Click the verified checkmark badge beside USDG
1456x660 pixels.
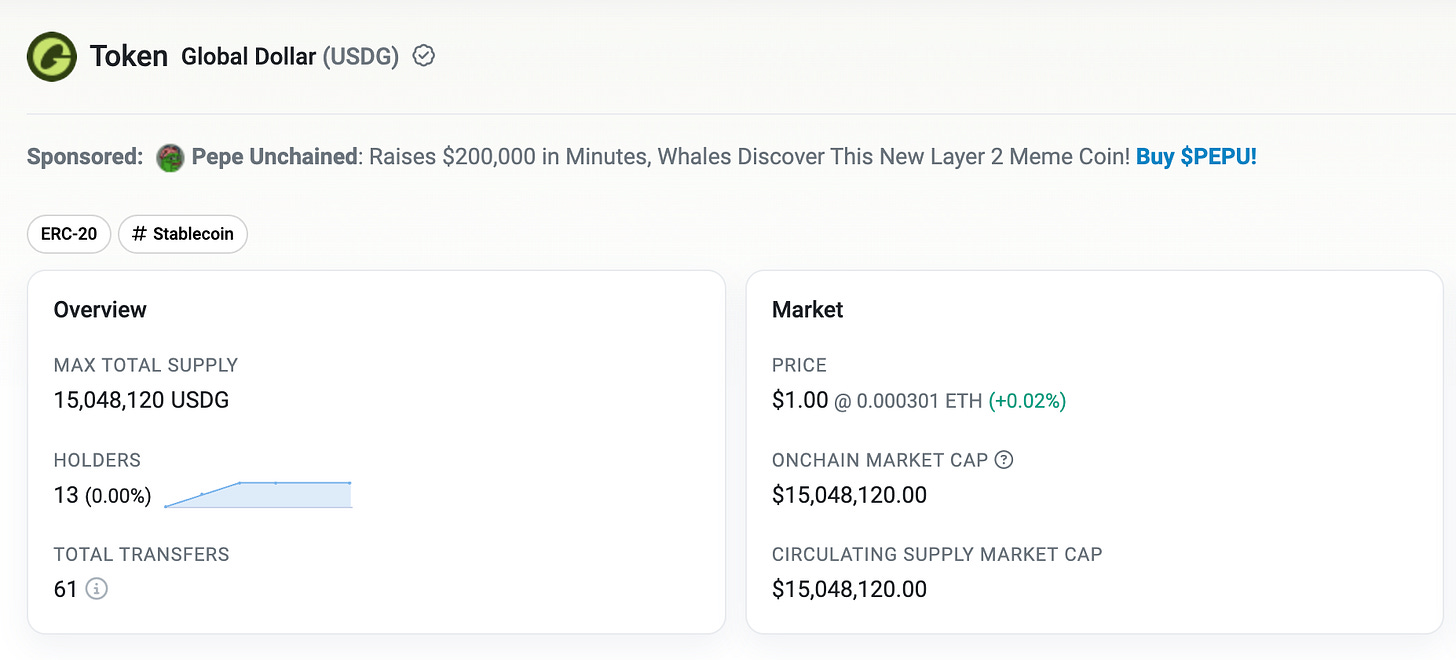coord(424,56)
